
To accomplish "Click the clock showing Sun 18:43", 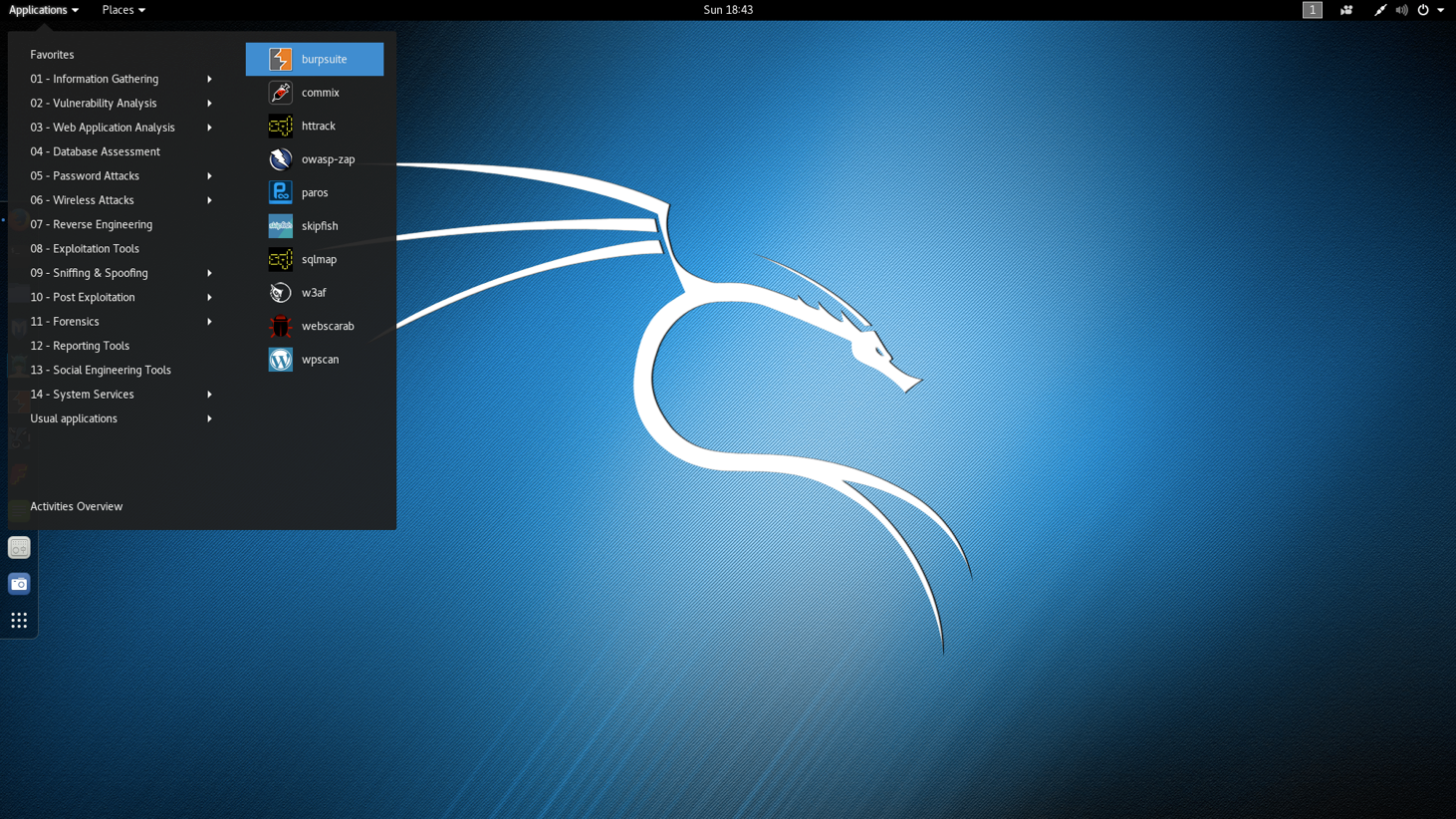I will click(x=728, y=10).
